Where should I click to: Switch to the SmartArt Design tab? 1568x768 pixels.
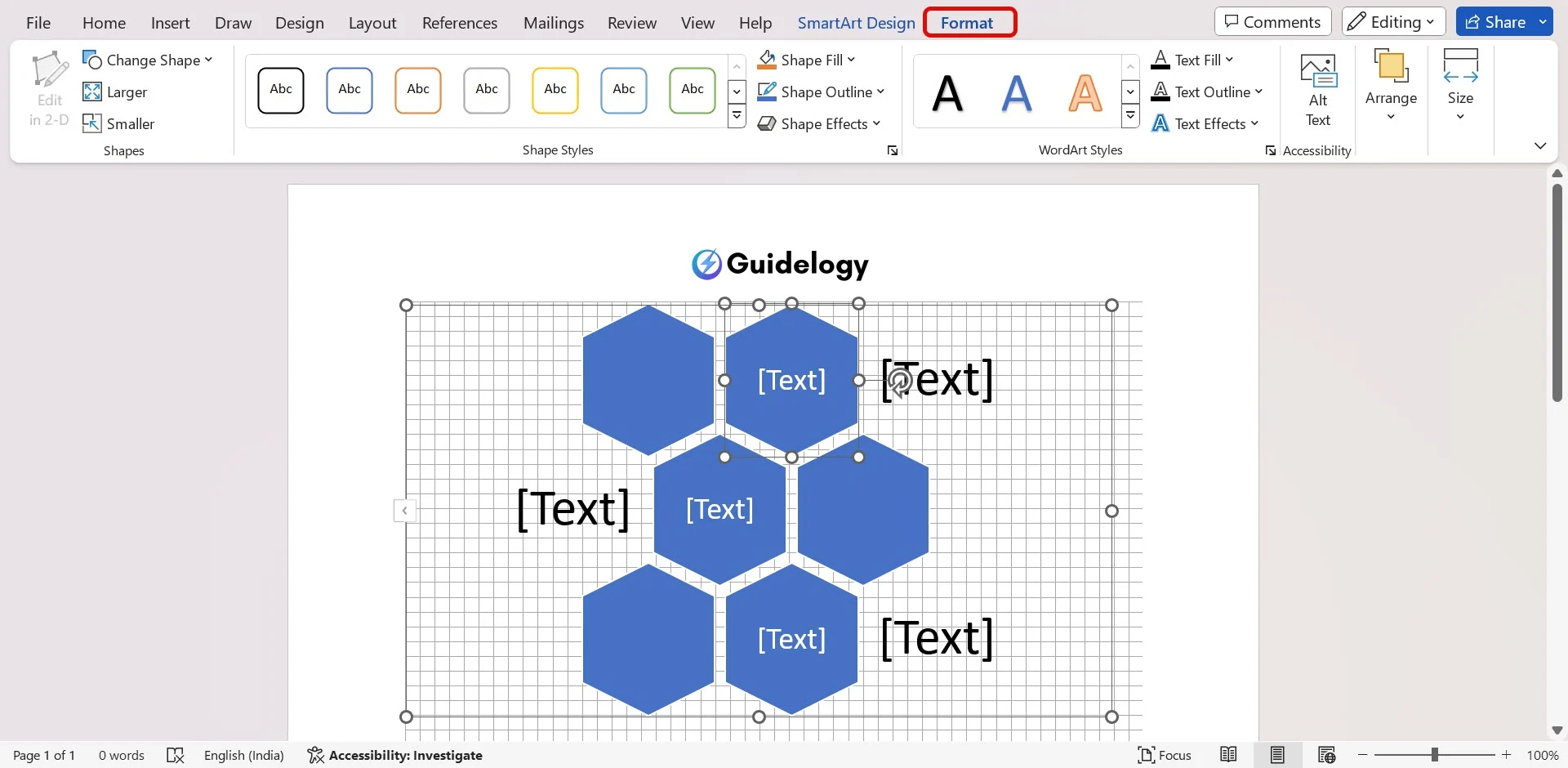[856, 23]
